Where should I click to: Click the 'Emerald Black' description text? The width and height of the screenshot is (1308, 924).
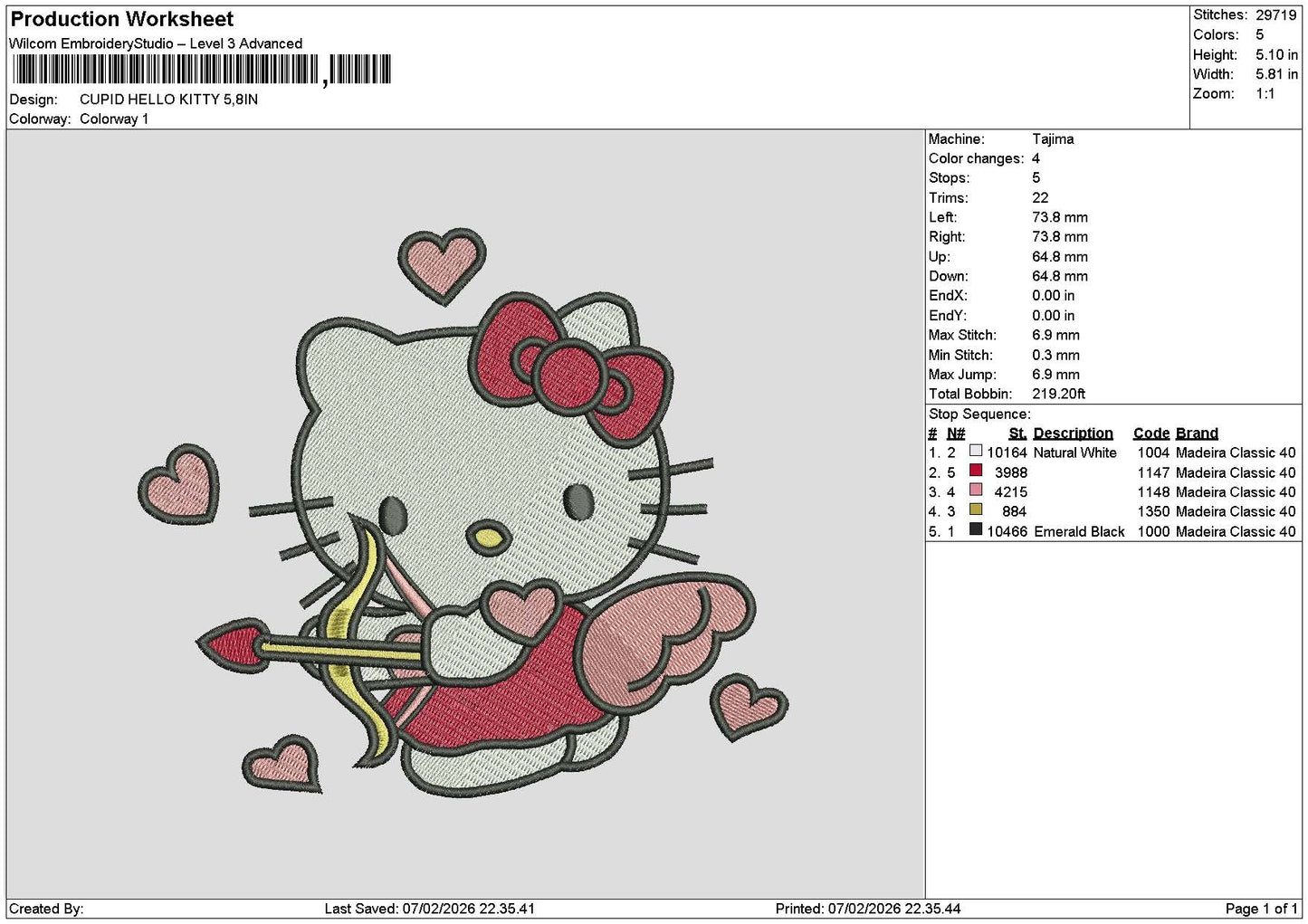tap(1079, 532)
